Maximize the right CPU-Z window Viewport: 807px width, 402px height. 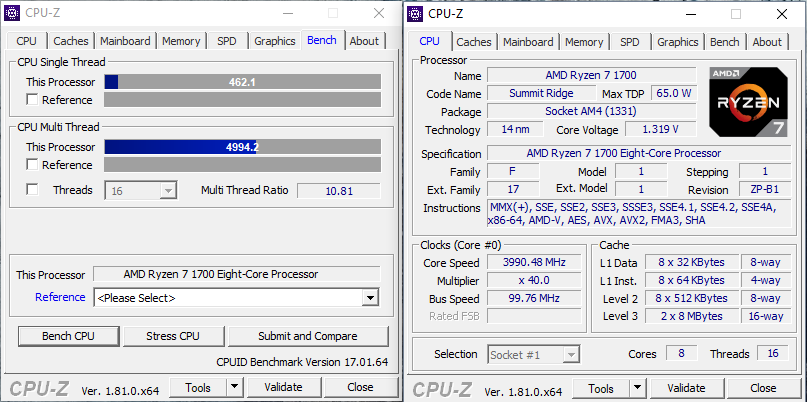coord(736,14)
